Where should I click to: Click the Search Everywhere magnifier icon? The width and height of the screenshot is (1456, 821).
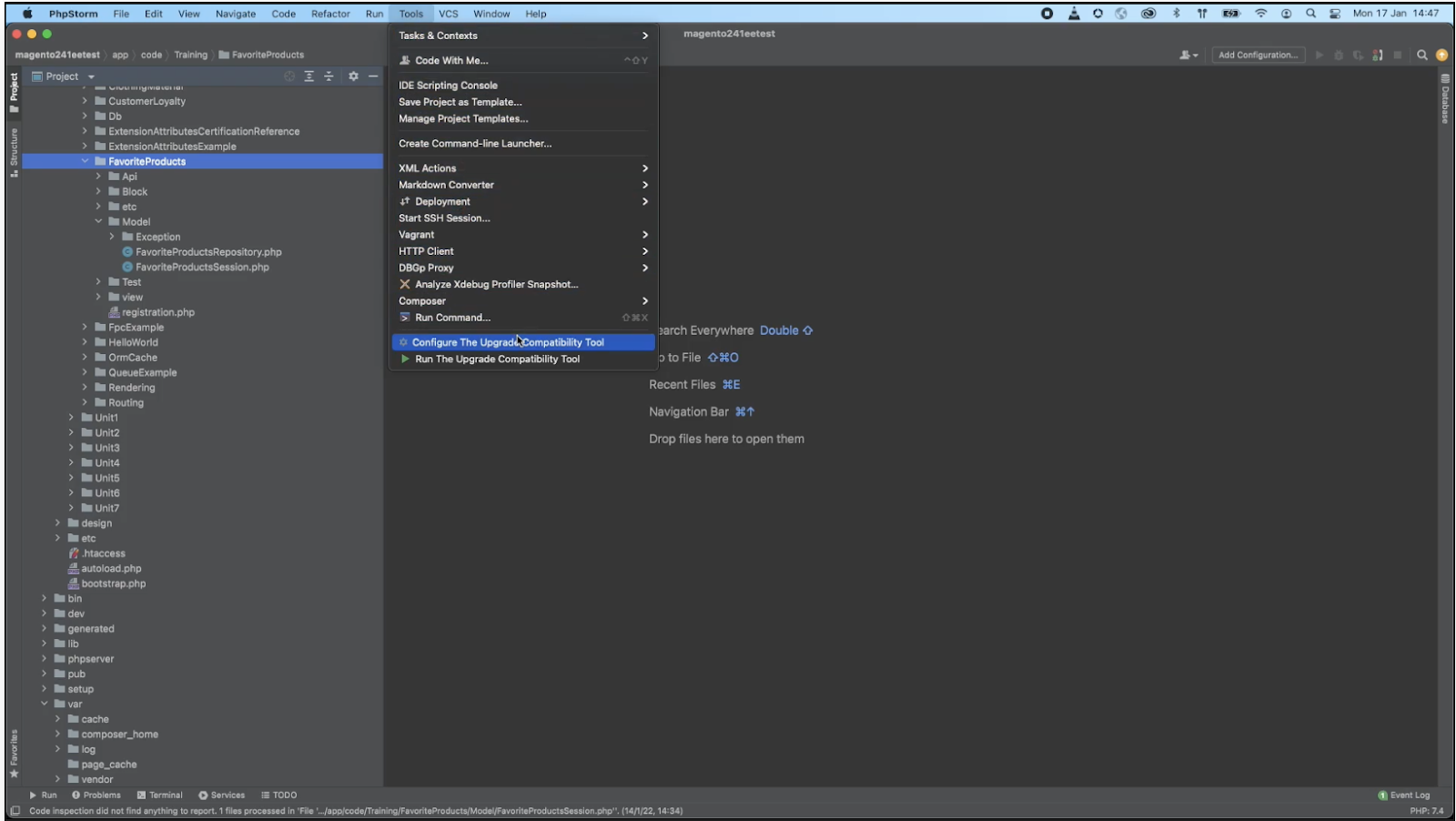pos(1421,56)
